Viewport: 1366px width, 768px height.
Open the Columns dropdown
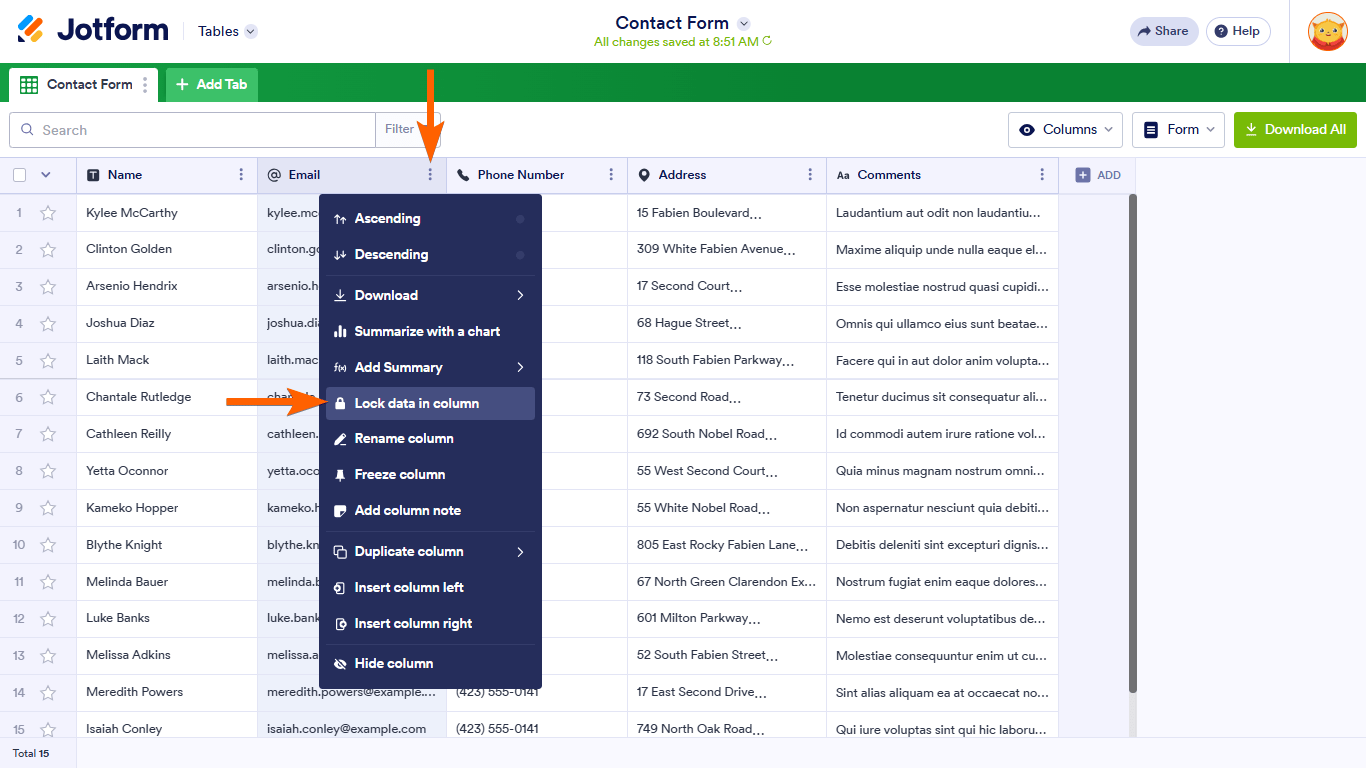click(1065, 129)
